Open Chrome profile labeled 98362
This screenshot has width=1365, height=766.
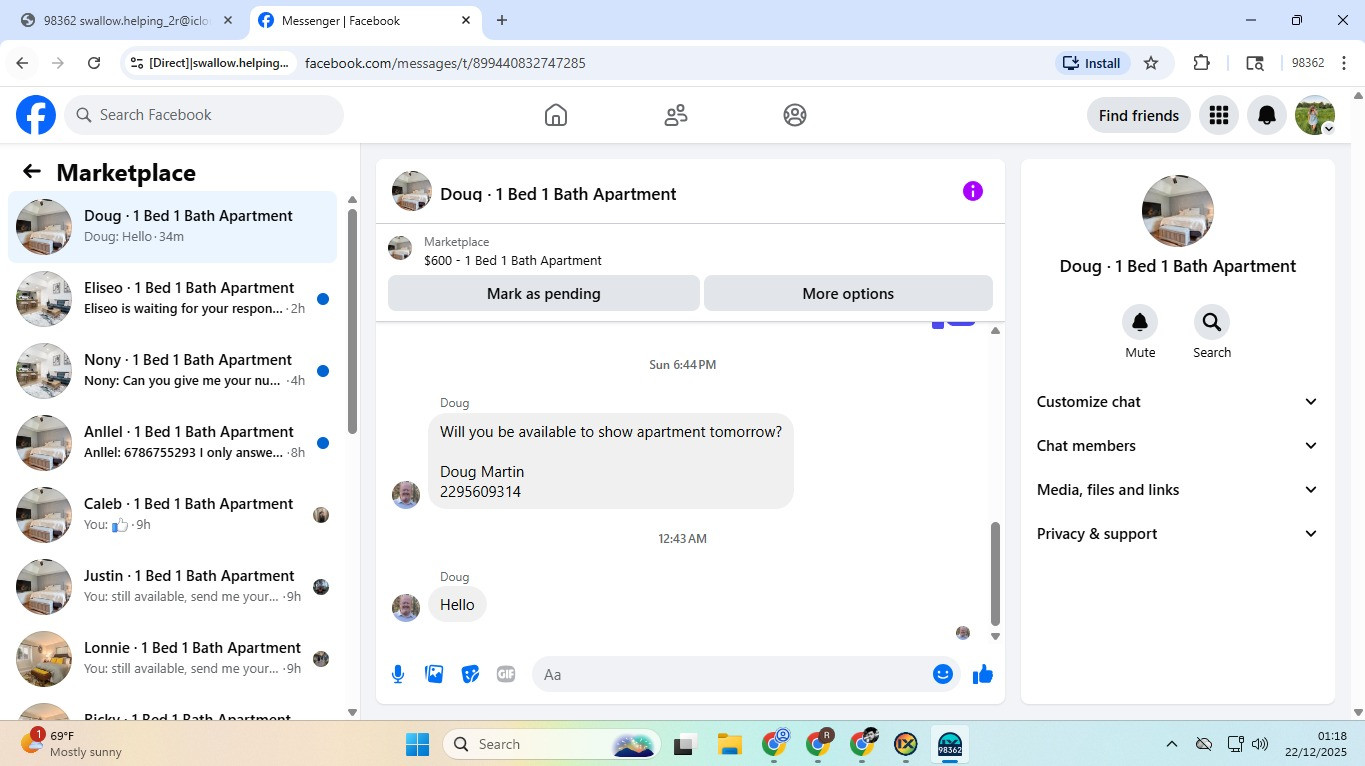[x=1308, y=63]
